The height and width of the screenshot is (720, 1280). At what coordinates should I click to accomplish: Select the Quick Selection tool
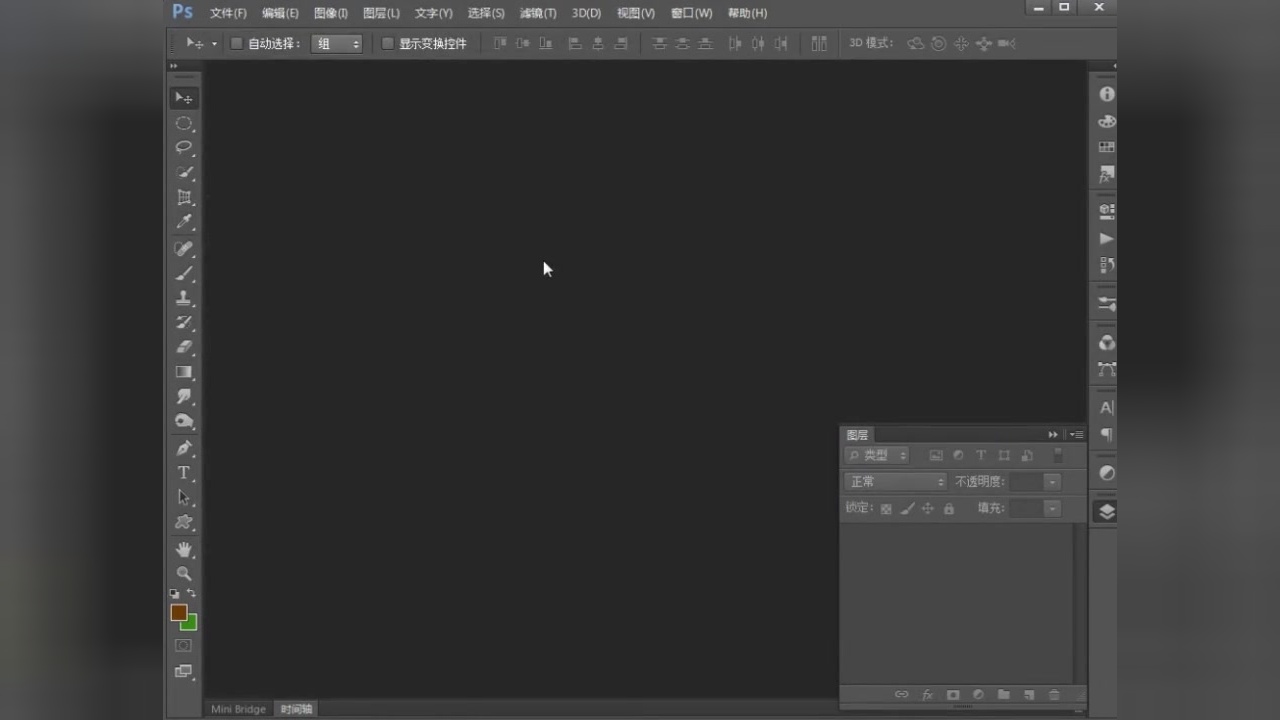click(184, 173)
